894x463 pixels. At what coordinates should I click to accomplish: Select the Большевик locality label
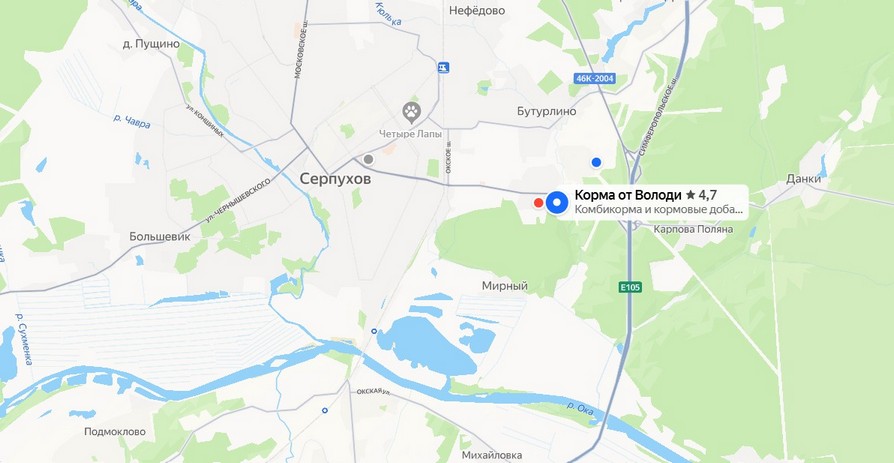point(160,236)
